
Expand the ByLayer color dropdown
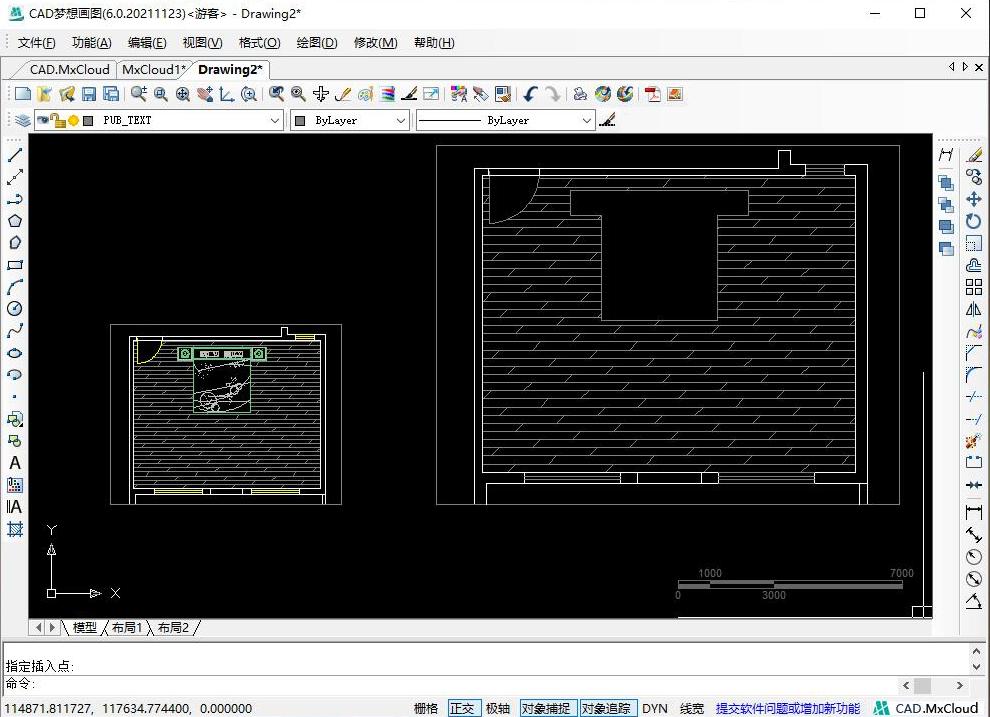click(x=400, y=120)
